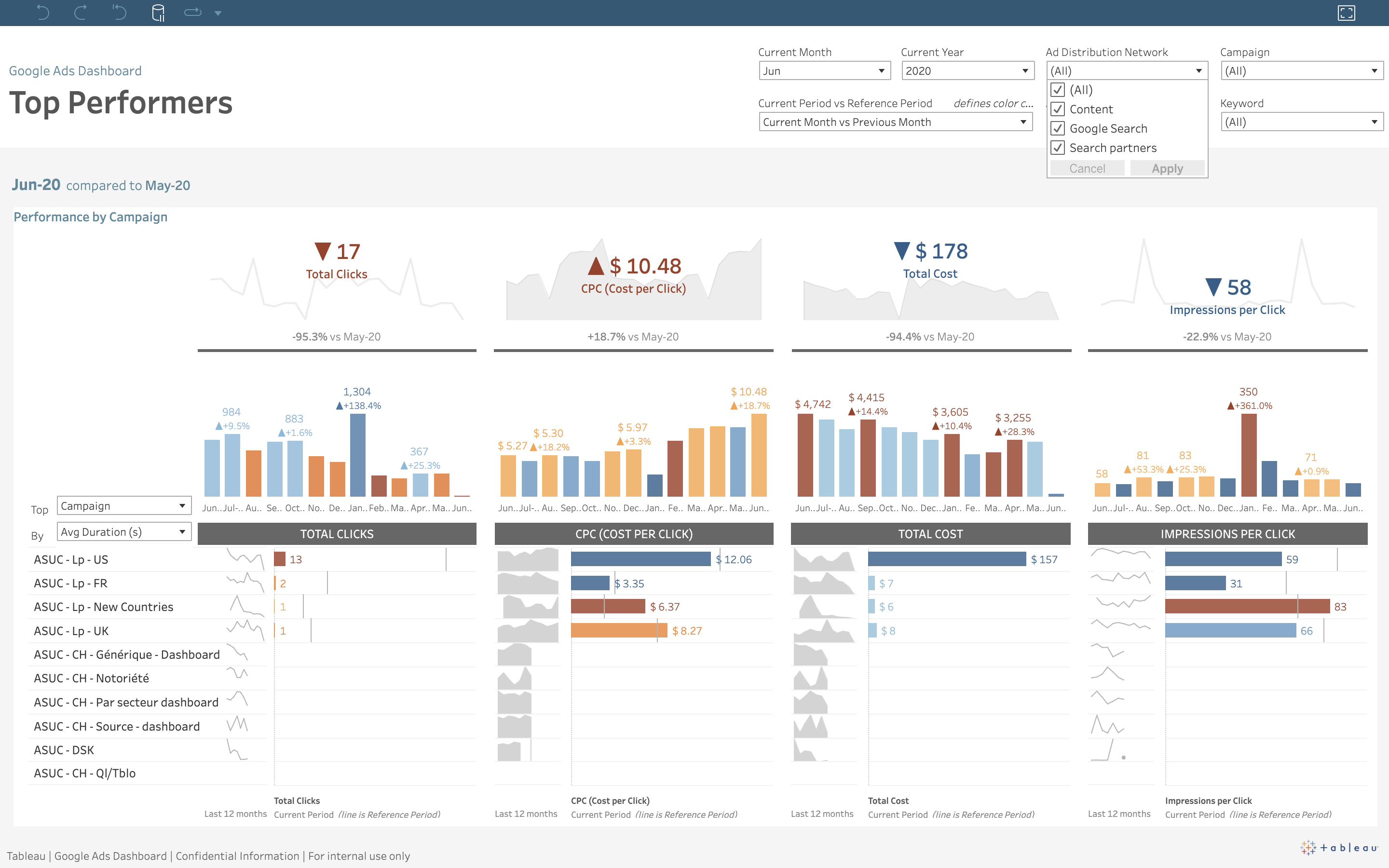Uncheck the Search partners checkbox

click(1058, 148)
